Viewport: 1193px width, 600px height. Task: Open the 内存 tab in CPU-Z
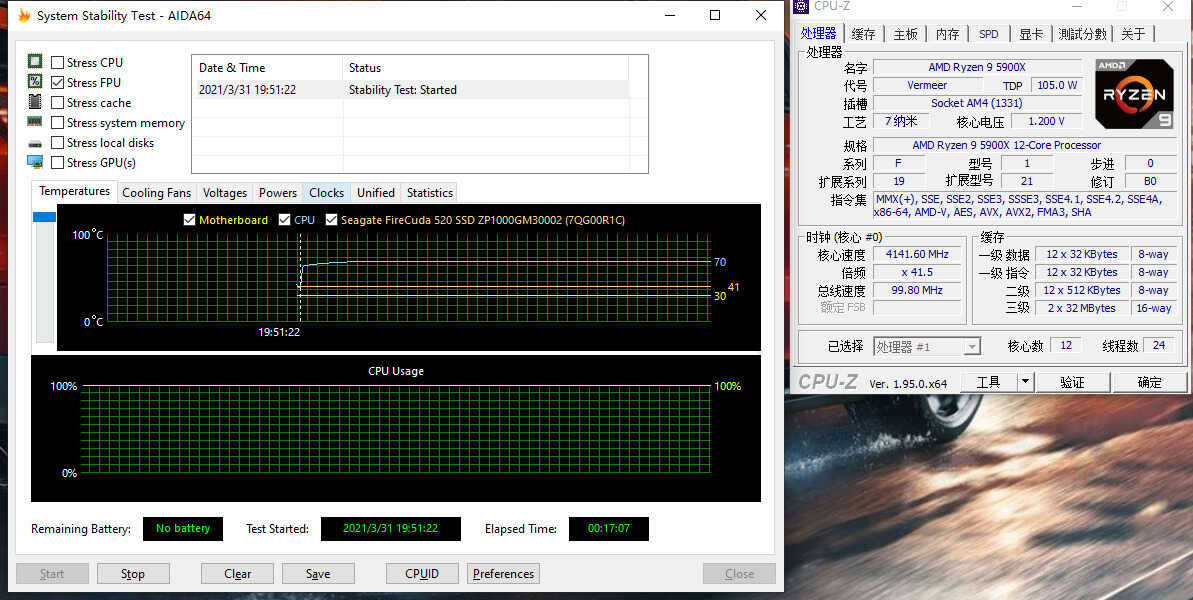(x=947, y=34)
